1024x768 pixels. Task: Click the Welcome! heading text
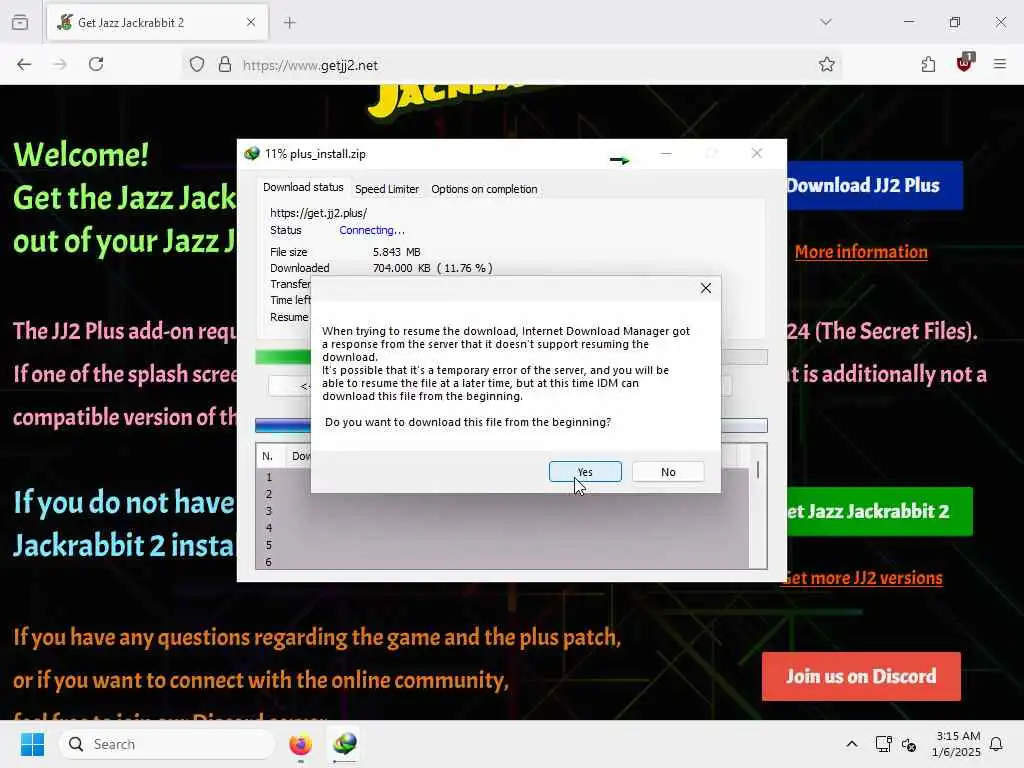point(81,155)
